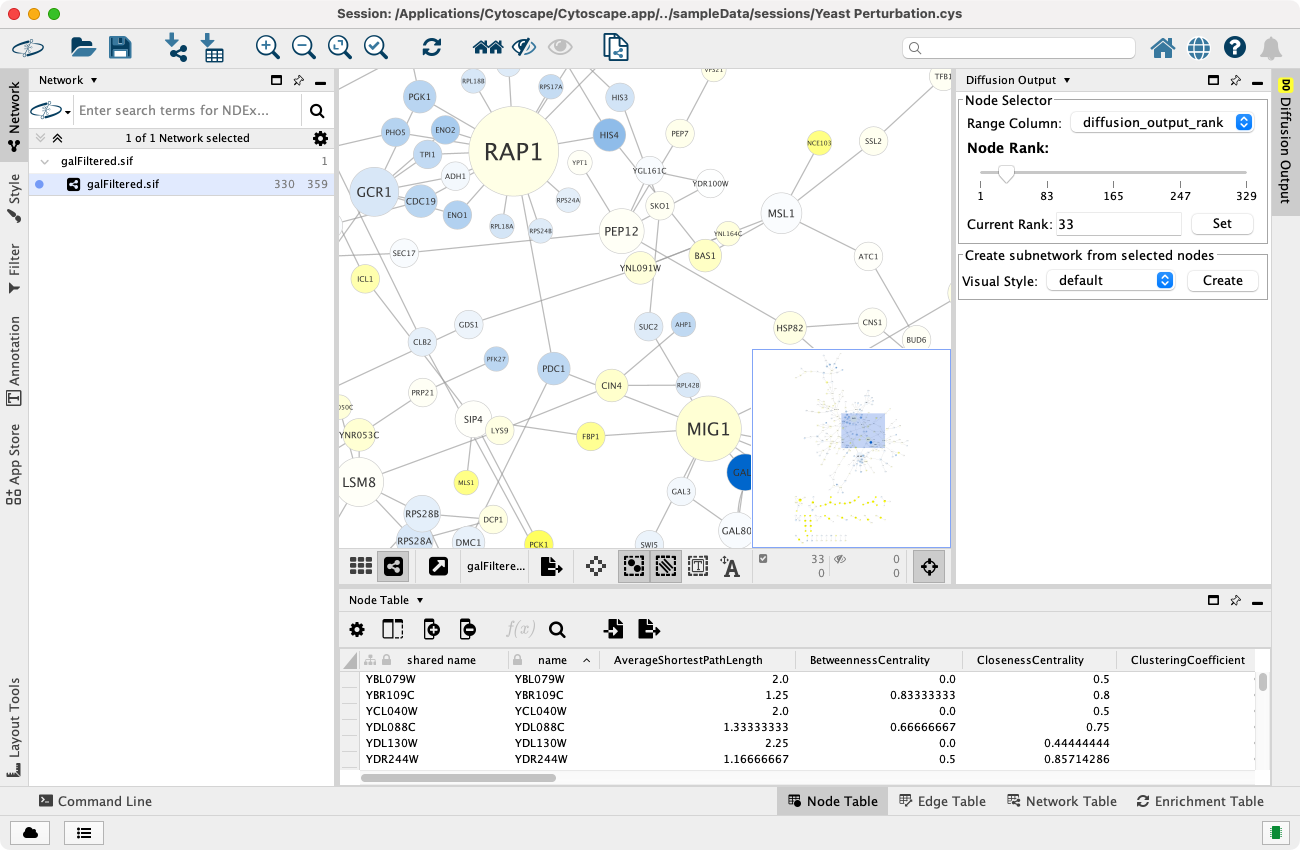Click the Create subnetwork button
This screenshot has height=850, width=1300.
click(1221, 280)
